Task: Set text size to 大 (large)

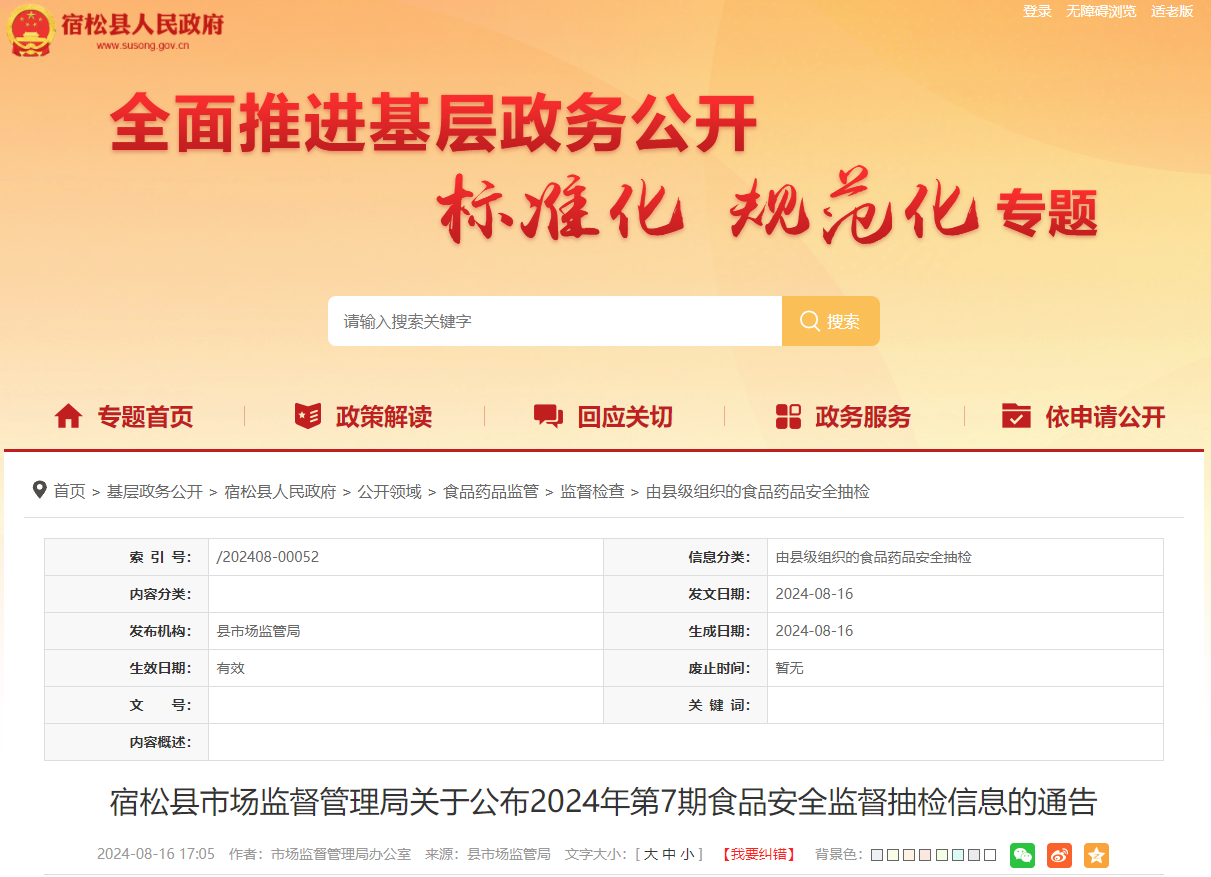Action: click(x=650, y=855)
